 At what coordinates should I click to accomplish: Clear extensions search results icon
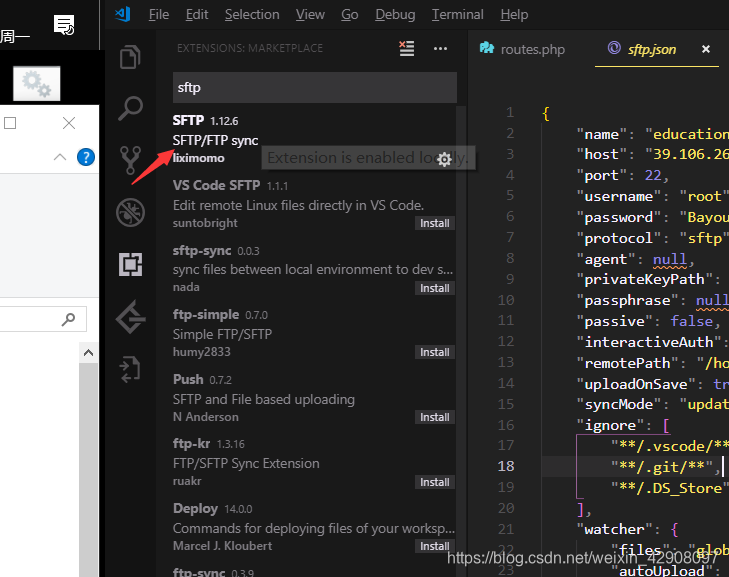click(406, 48)
